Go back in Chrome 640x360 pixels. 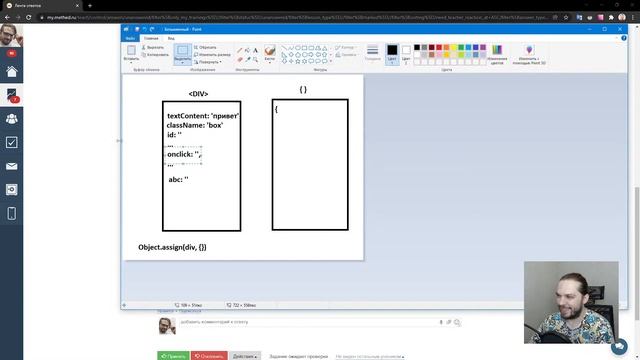tap(7, 18)
